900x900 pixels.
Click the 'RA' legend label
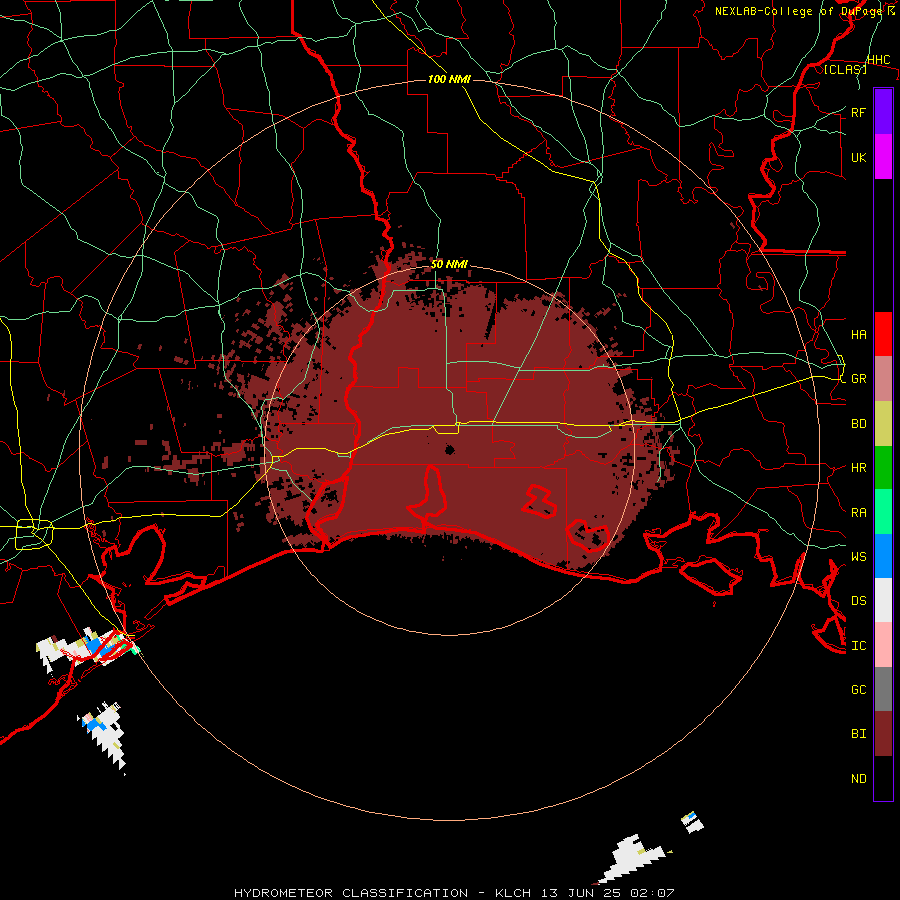point(858,513)
